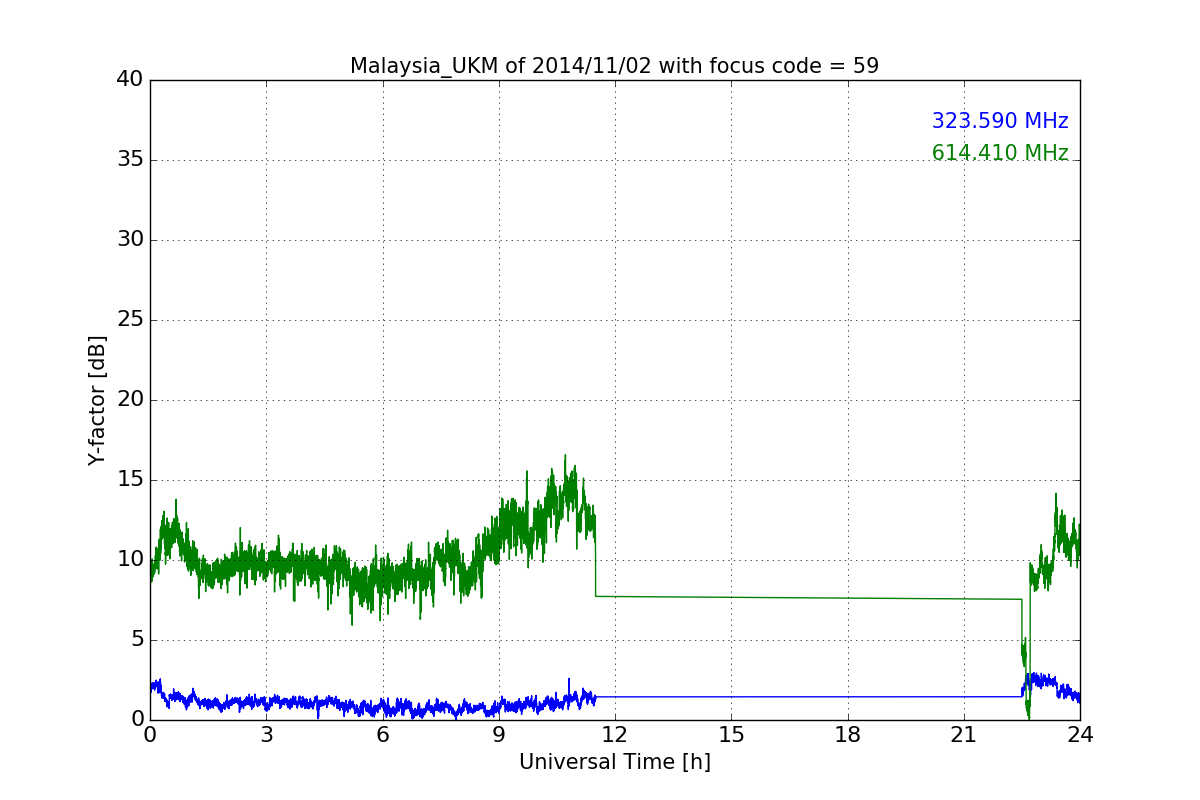Click the flat green line segment near 15 h
Viewport: 1200px width, 800px height.
click(x=731, y=597)
